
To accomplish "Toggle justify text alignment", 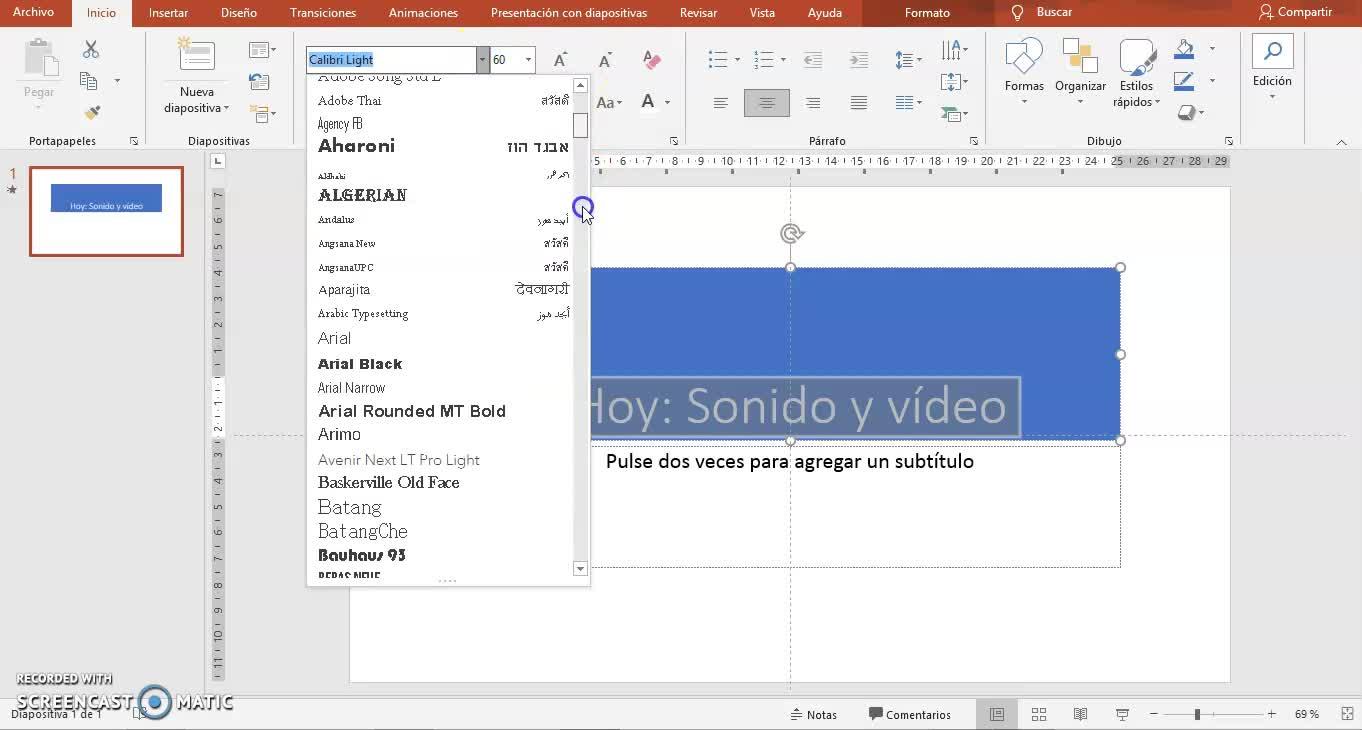I will coord(858,102).
